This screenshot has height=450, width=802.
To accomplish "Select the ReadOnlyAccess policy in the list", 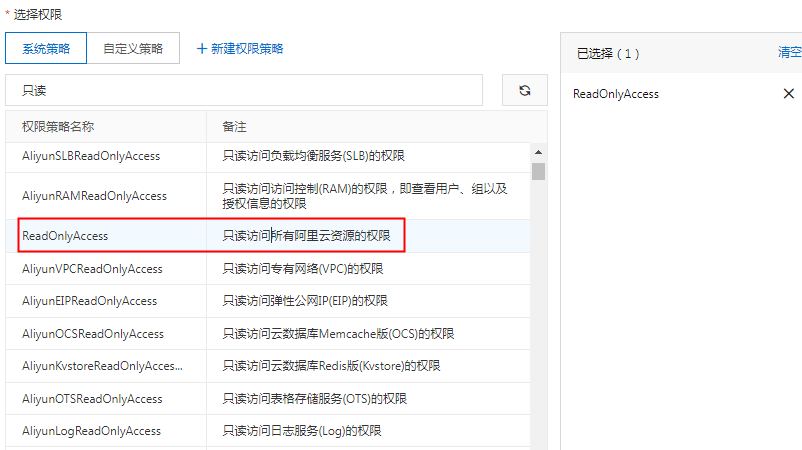I will pyautogui.click(x=268, y=236).
